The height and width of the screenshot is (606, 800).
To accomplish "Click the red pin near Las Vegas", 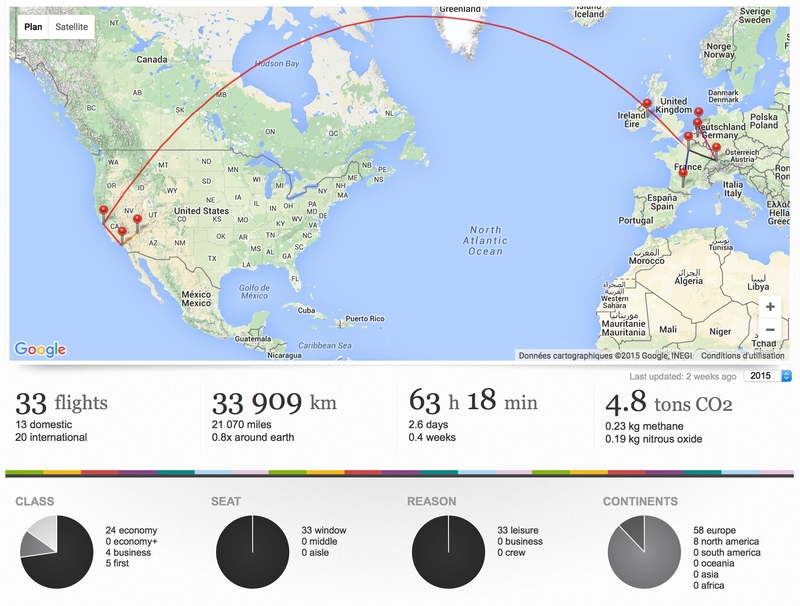I will coord(137,223).
